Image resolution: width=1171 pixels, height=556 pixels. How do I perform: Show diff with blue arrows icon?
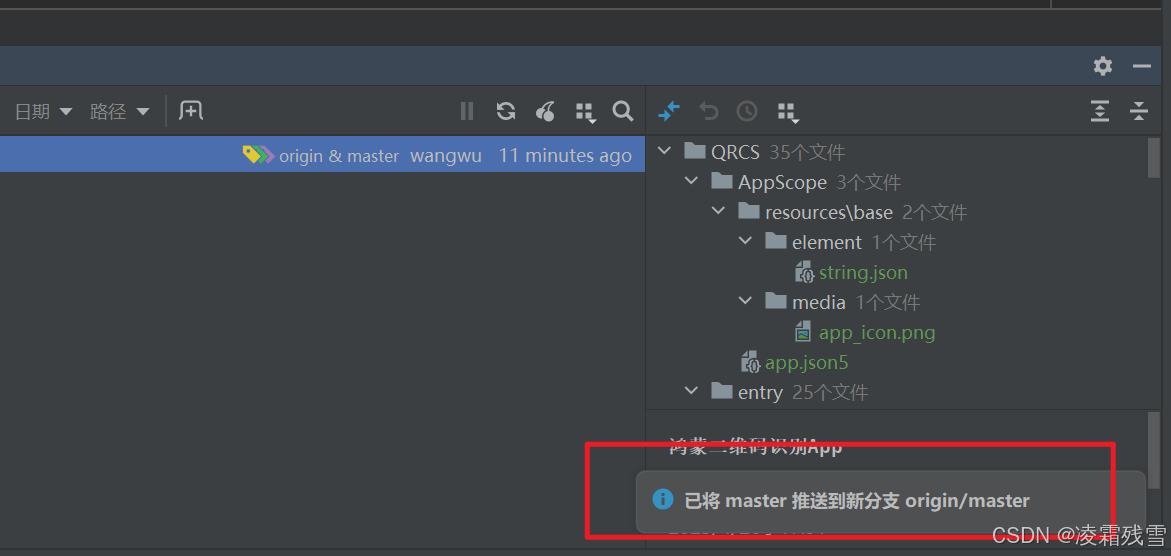click(668, 111)
